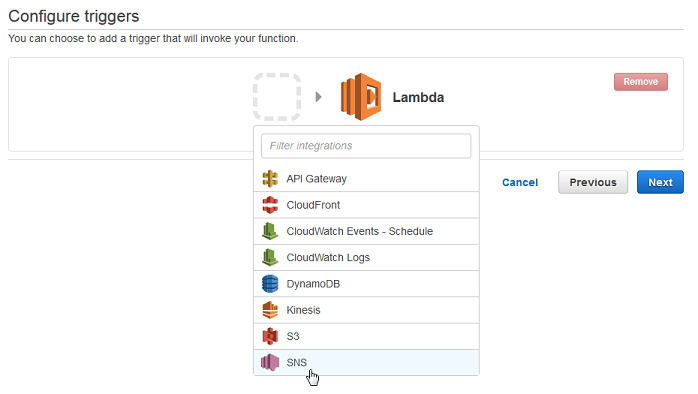This screenshot has height=394, width=698.
Task: Click the orange Lambda function icon
Action: click(x=361, y=97)
